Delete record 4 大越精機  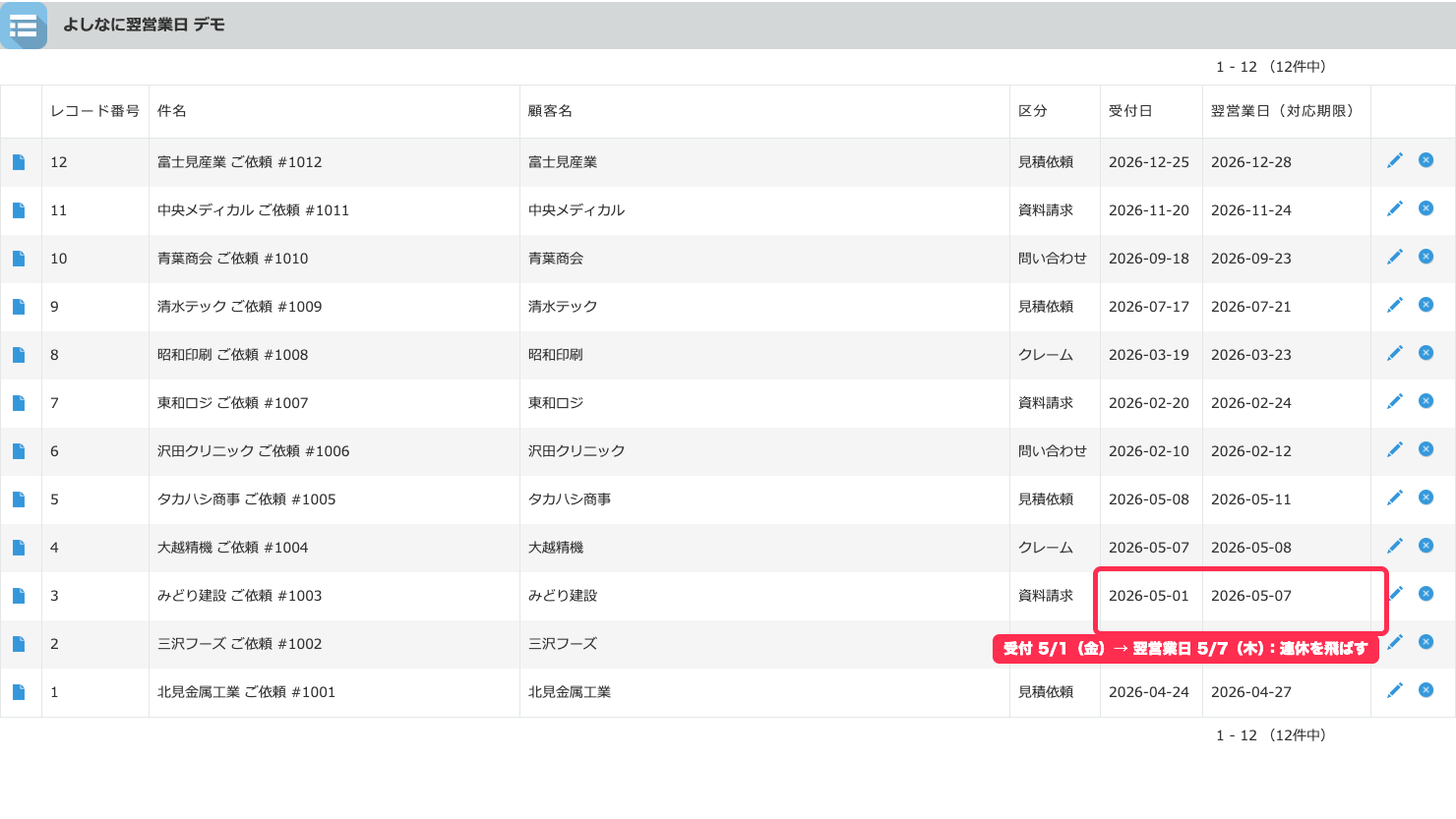pyautogui.click(x=1426, y=546)
